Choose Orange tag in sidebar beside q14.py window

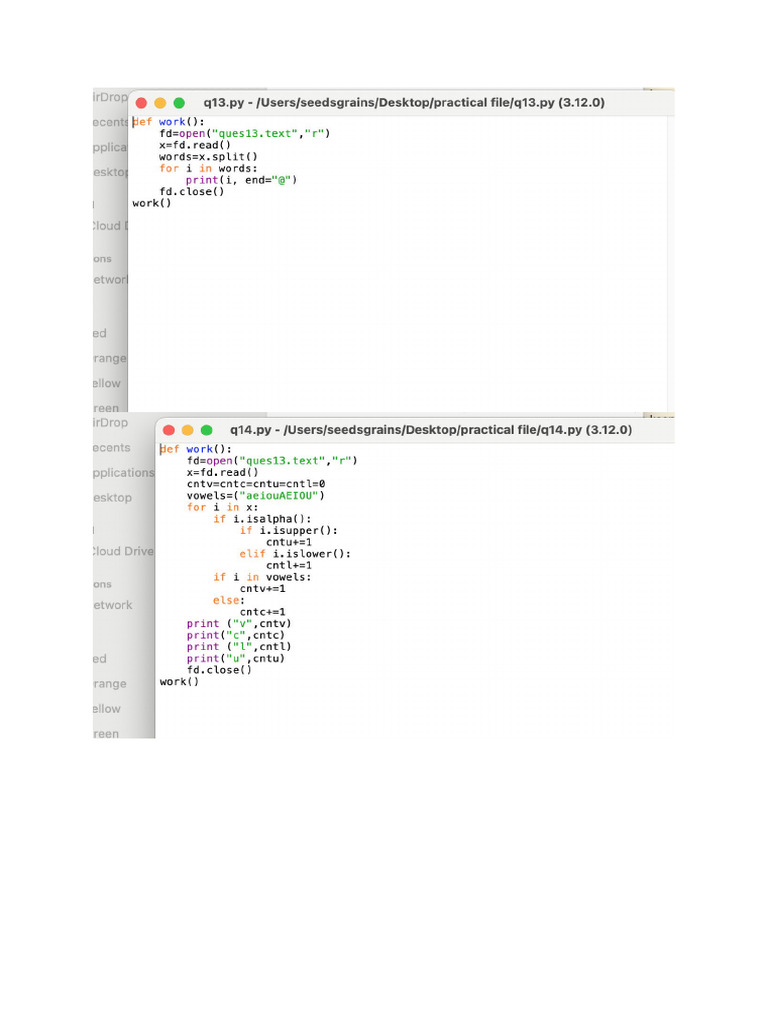(x=110, y=684)
